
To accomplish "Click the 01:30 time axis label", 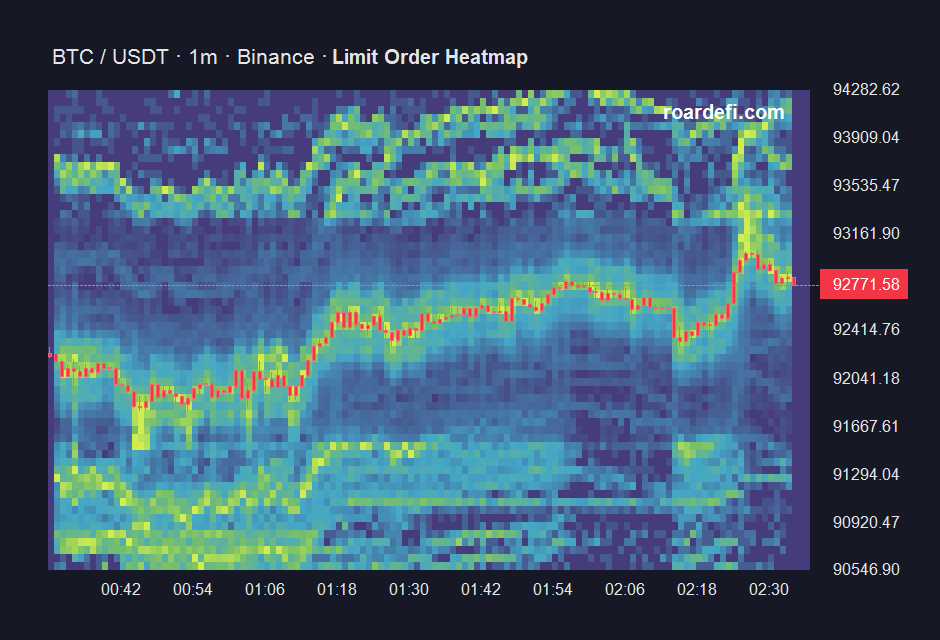I will click(x=409, y=590).
